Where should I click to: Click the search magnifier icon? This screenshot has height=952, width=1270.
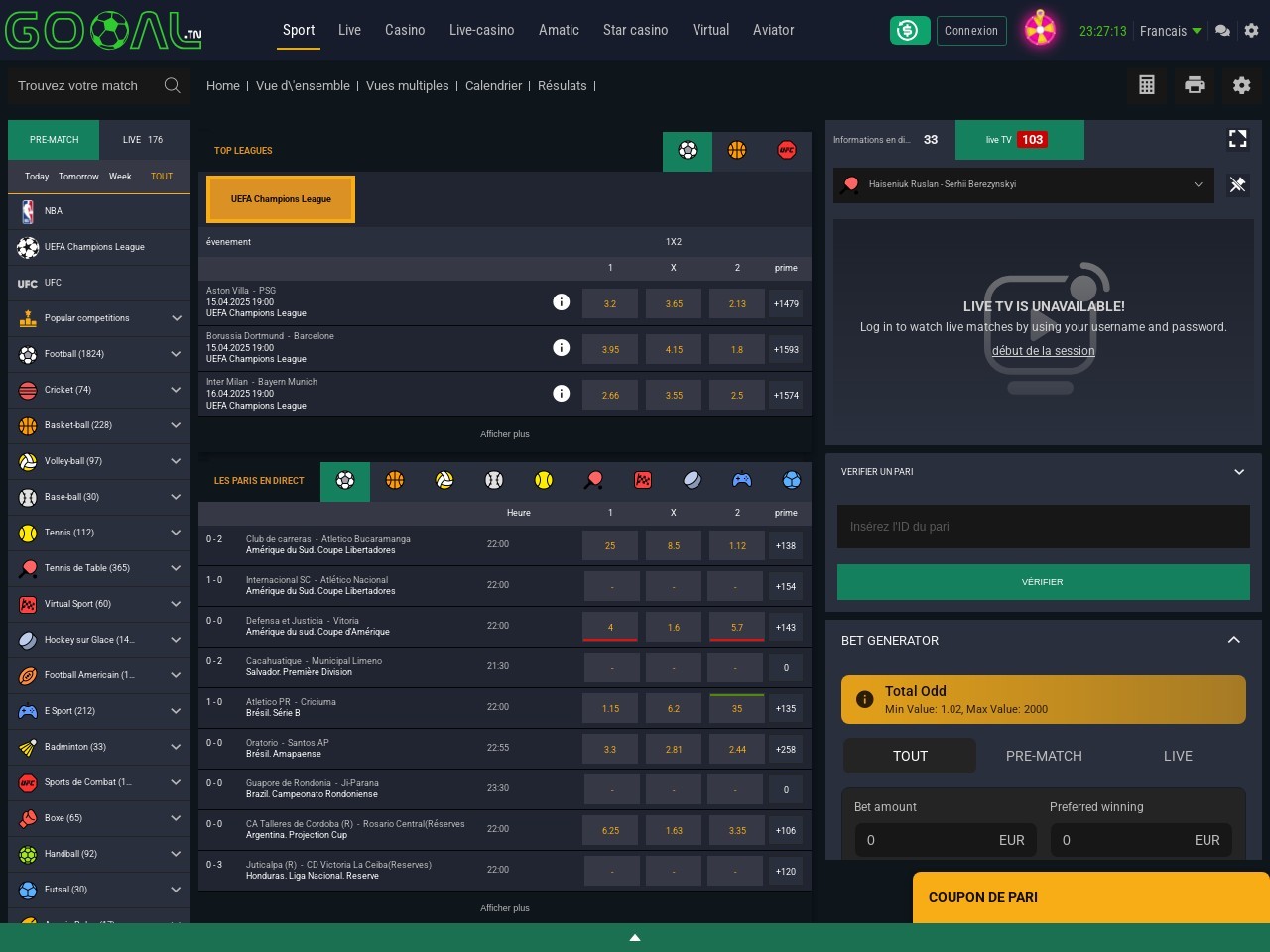(172, 85)
